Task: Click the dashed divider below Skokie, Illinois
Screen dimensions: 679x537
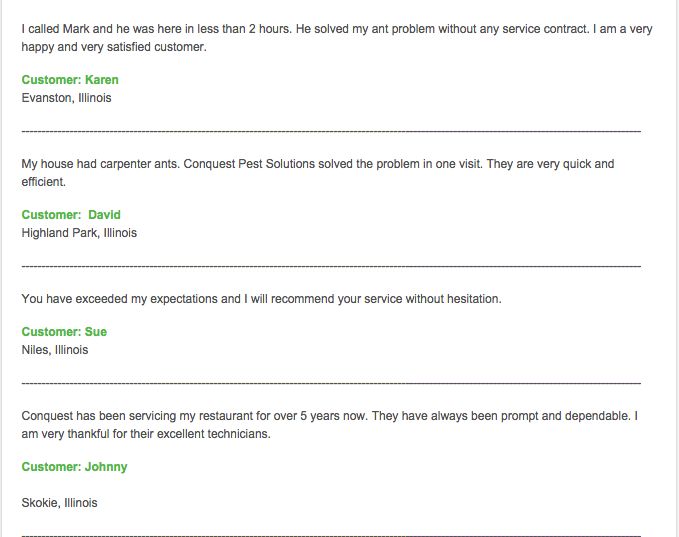Action: click(x=330, y=535)
